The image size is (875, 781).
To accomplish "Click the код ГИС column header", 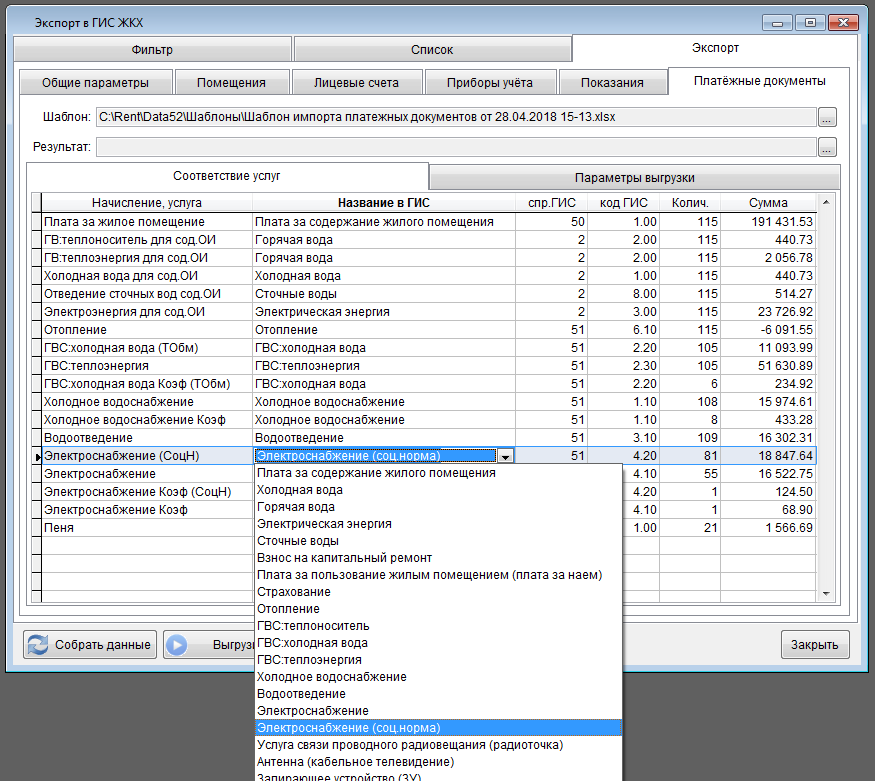I will point(624,203).
